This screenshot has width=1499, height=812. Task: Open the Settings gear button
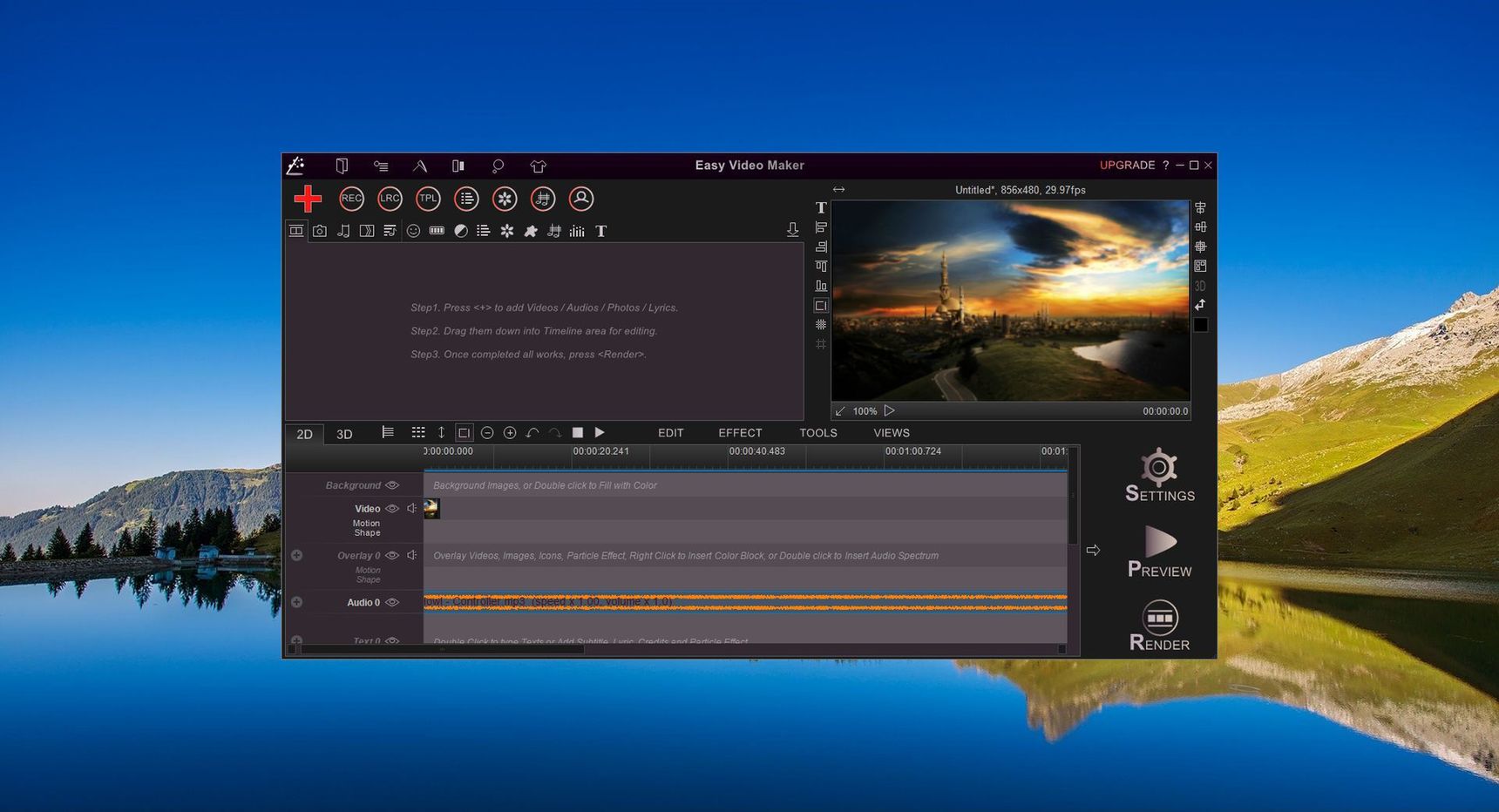pyautogui.click(x=1159, y=476)
